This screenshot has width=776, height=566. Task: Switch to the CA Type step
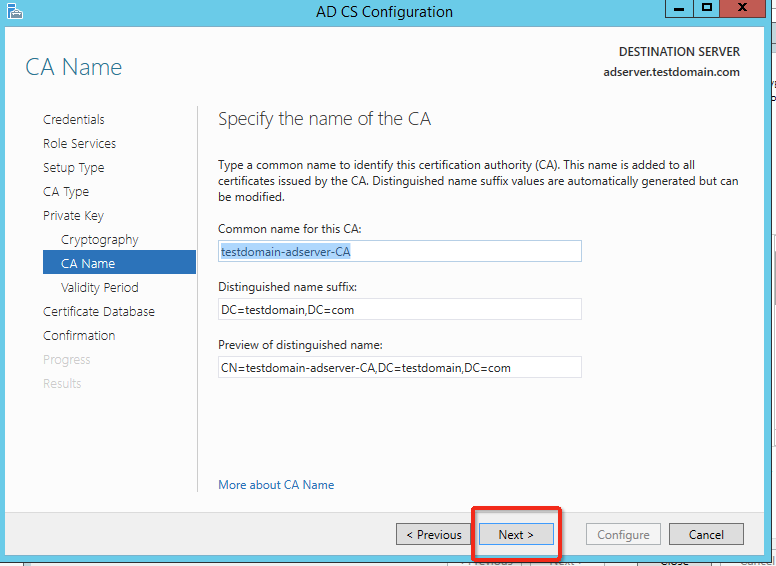coord(66,192)
